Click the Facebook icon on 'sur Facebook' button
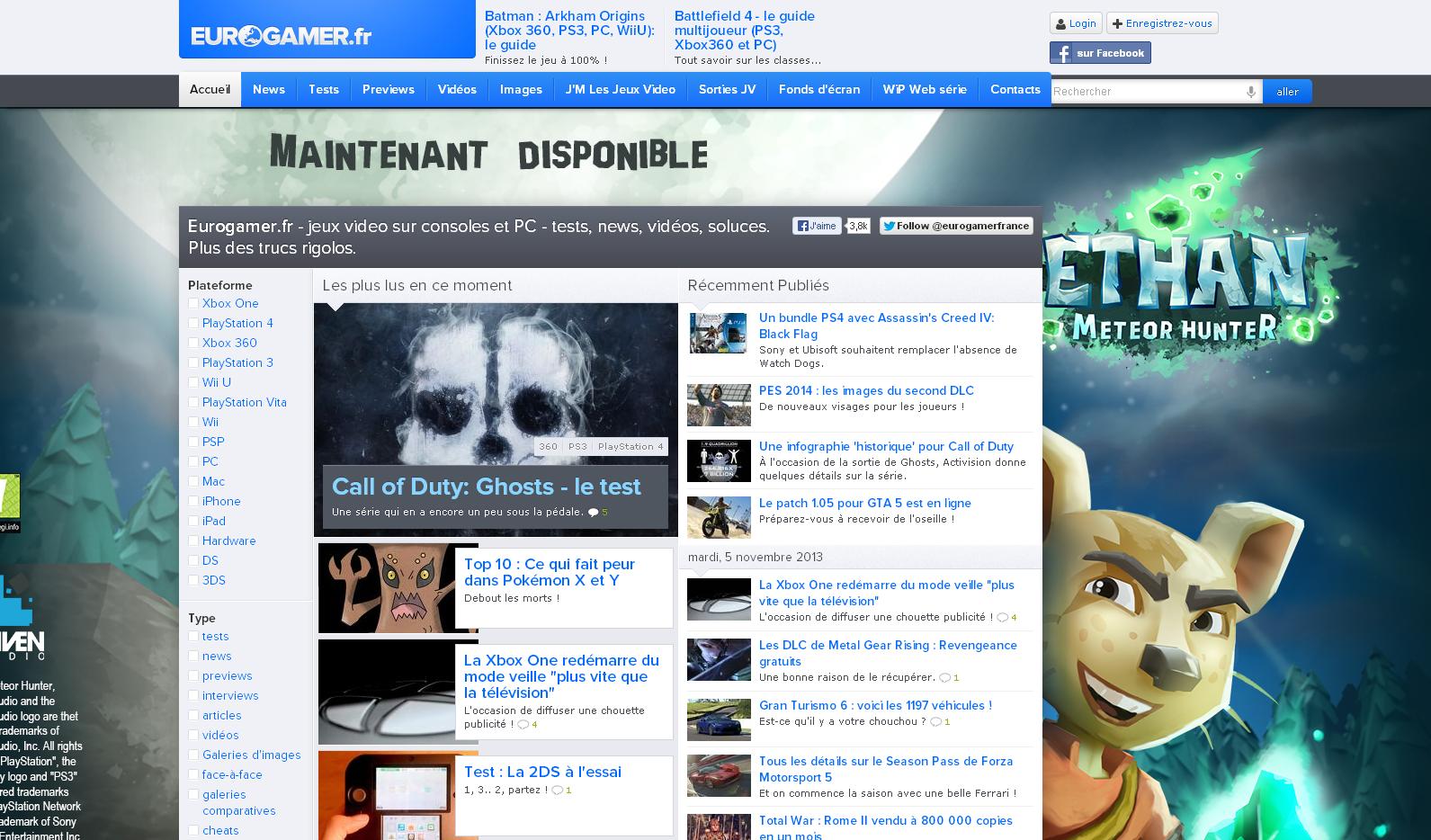 (x=1061, y=53)
